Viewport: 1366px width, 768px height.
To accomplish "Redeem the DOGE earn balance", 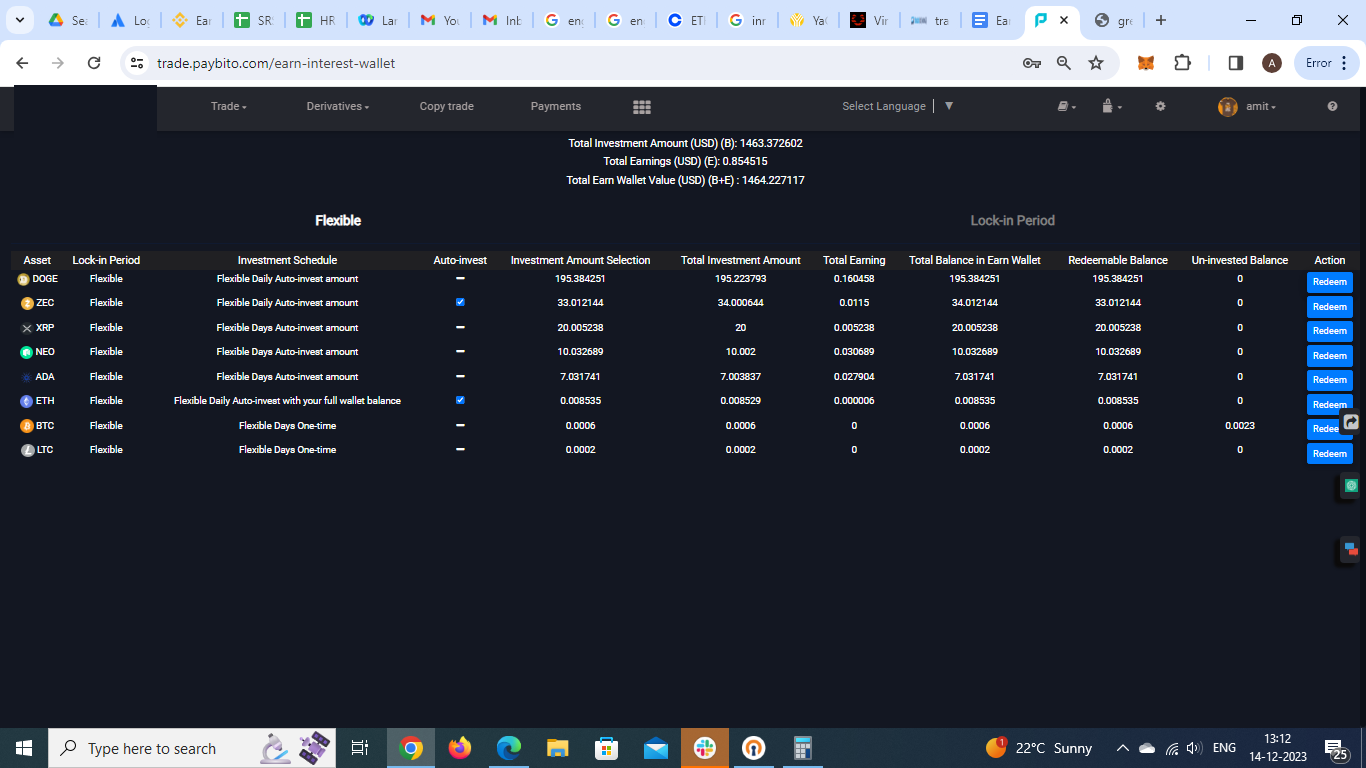I will (1329, 282).
